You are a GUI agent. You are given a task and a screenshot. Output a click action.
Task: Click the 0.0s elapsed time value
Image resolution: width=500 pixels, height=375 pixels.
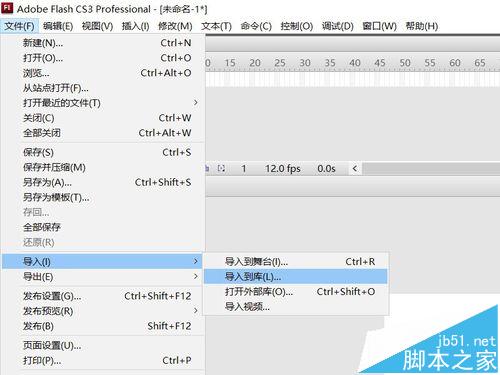tap(326, 169)
